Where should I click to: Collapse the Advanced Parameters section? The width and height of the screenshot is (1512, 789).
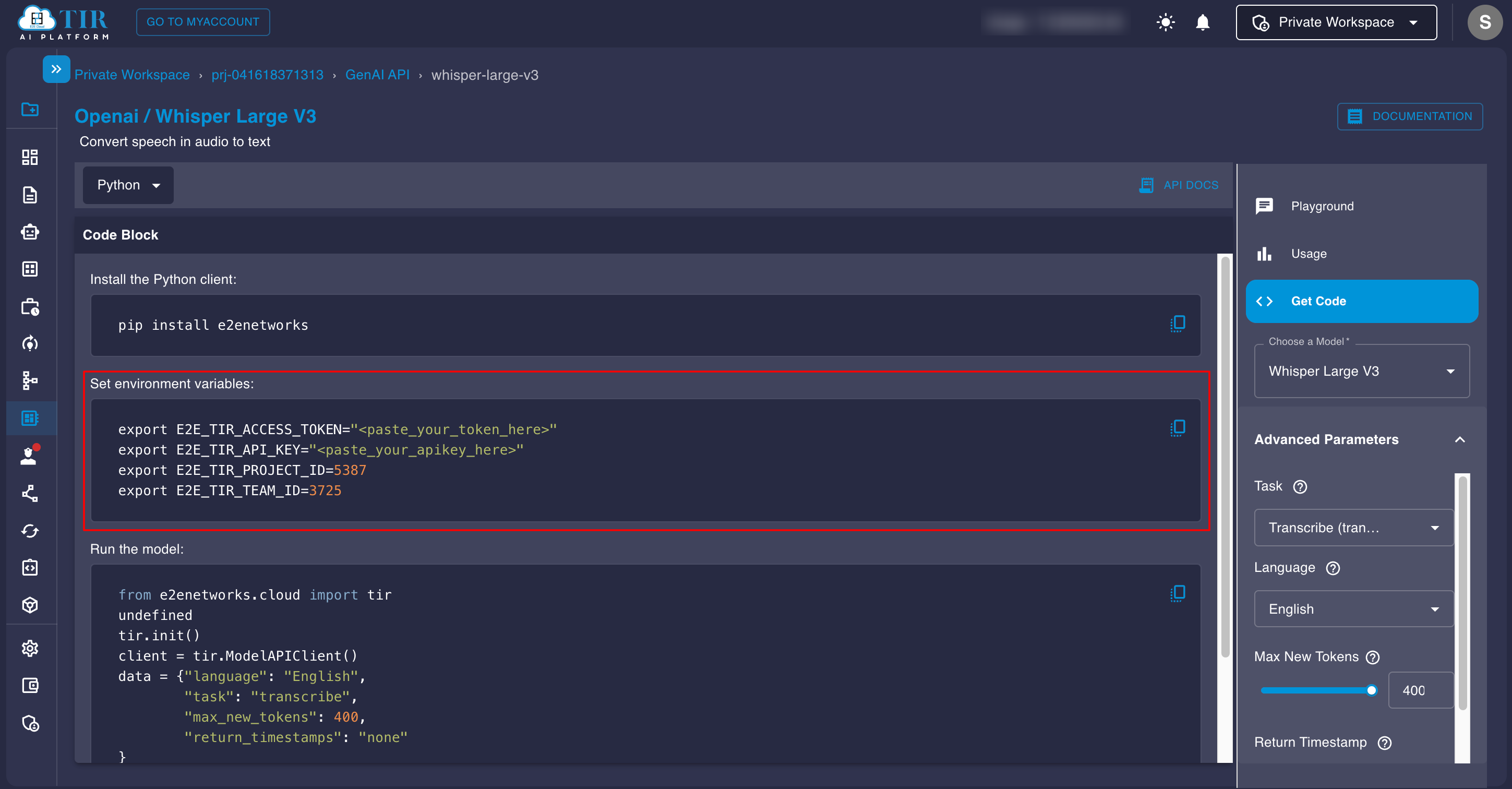pyautogui.click(x=1460, y=440)
